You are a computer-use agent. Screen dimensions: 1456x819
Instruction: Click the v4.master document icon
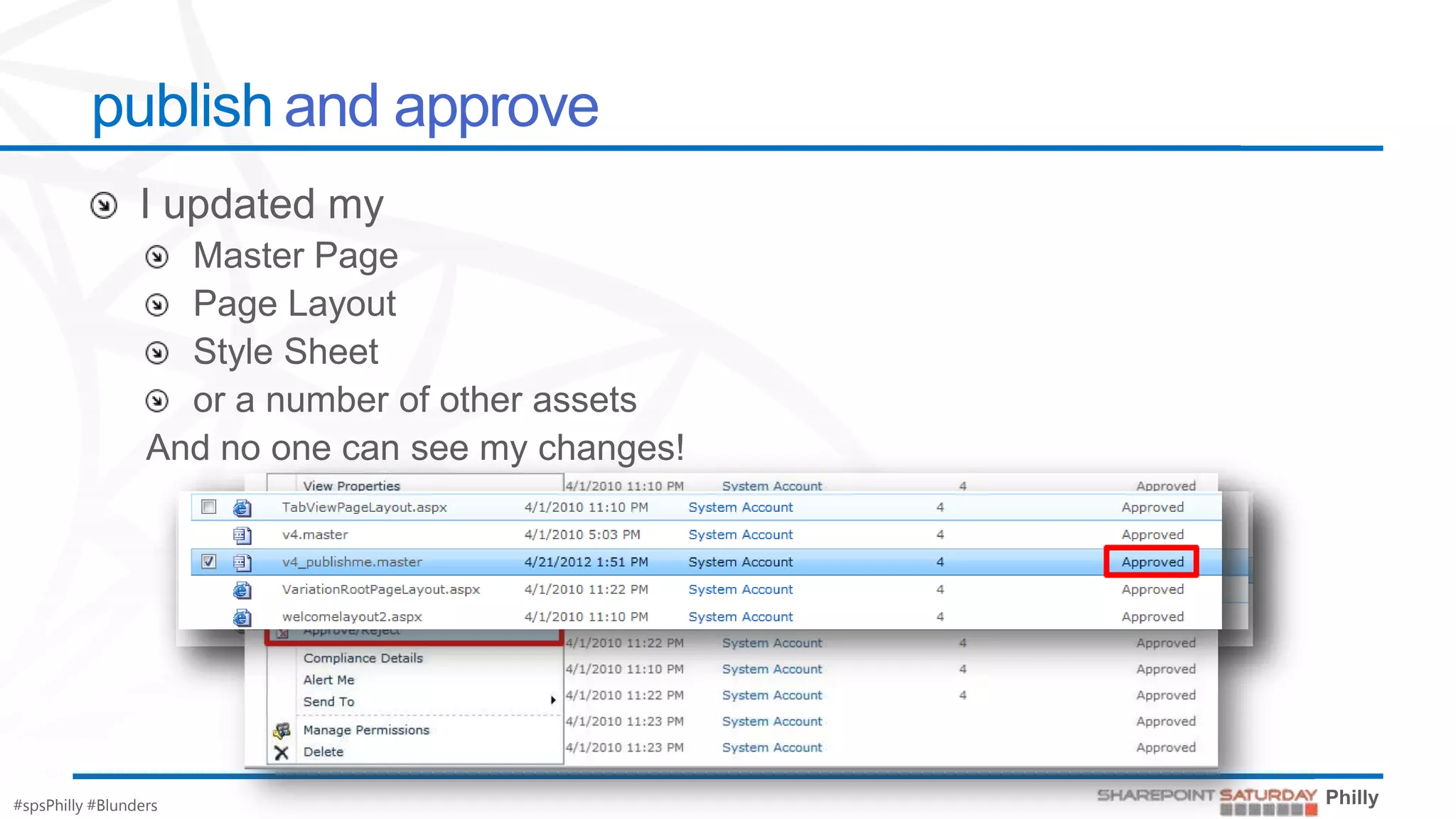[x=242, y=535]
